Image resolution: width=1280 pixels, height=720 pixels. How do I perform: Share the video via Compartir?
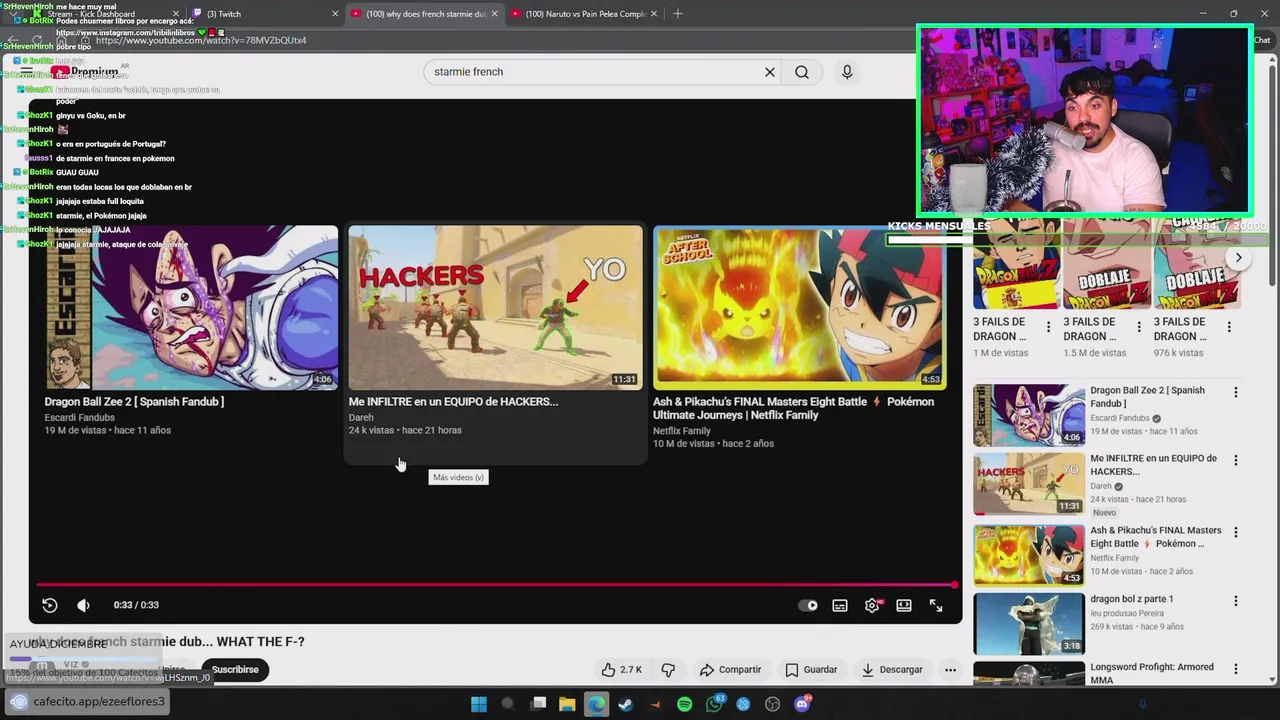tap(731, 670)
